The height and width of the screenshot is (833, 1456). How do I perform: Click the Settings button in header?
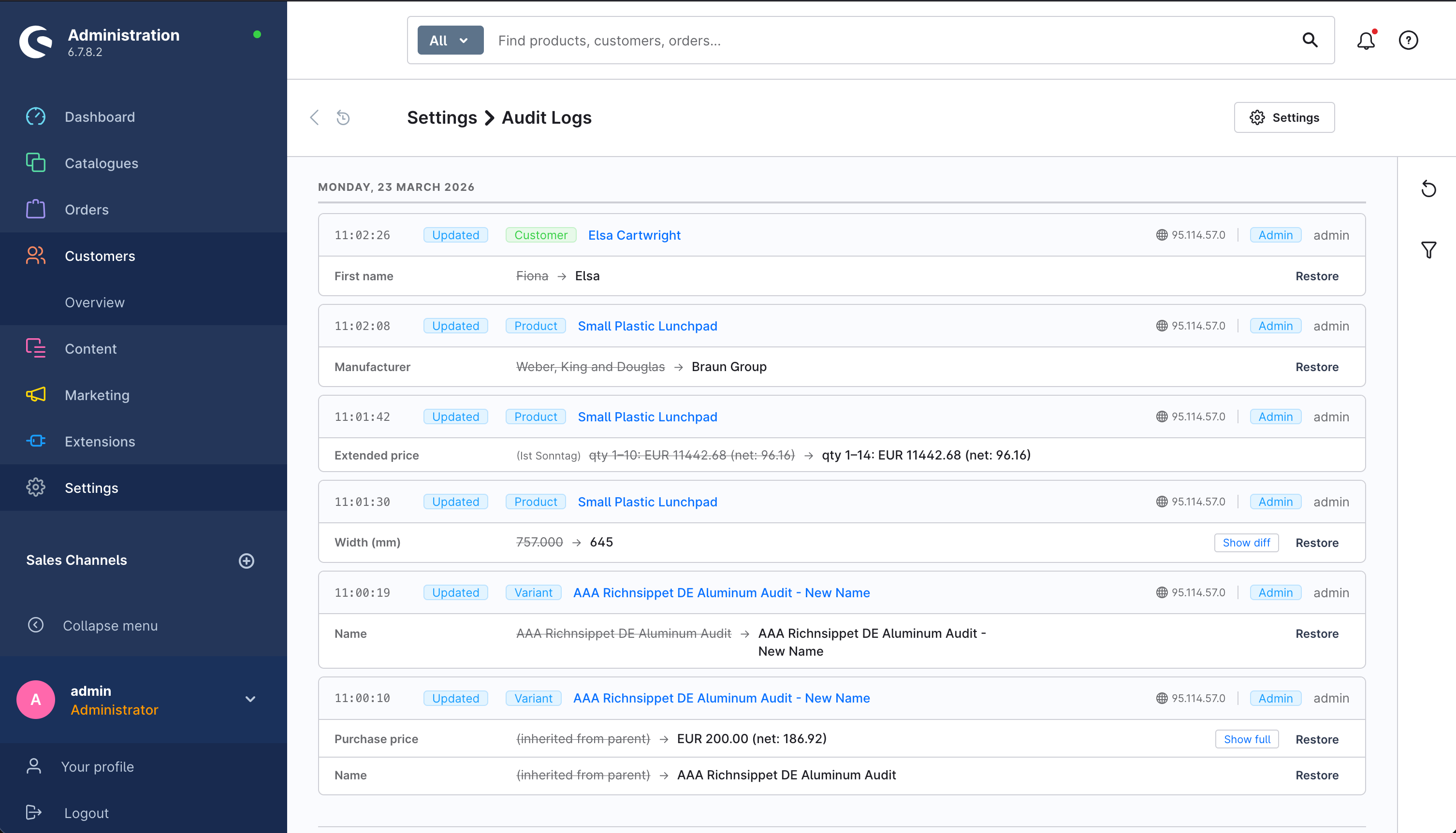1284,117
